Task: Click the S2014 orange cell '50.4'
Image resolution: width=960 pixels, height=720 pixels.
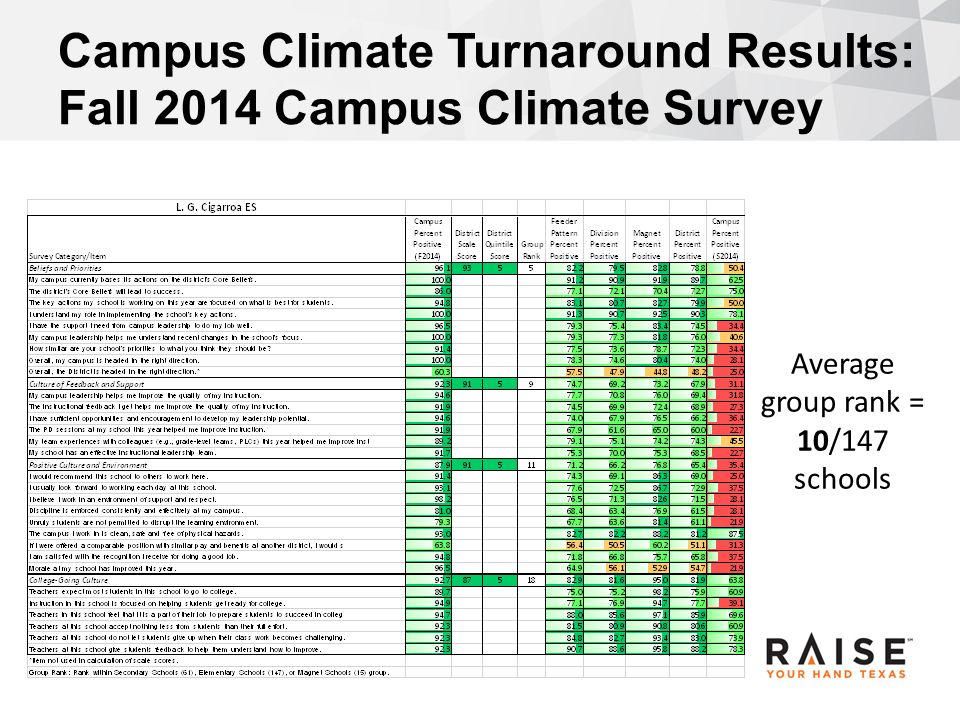Action: click(x=726, y=268)
